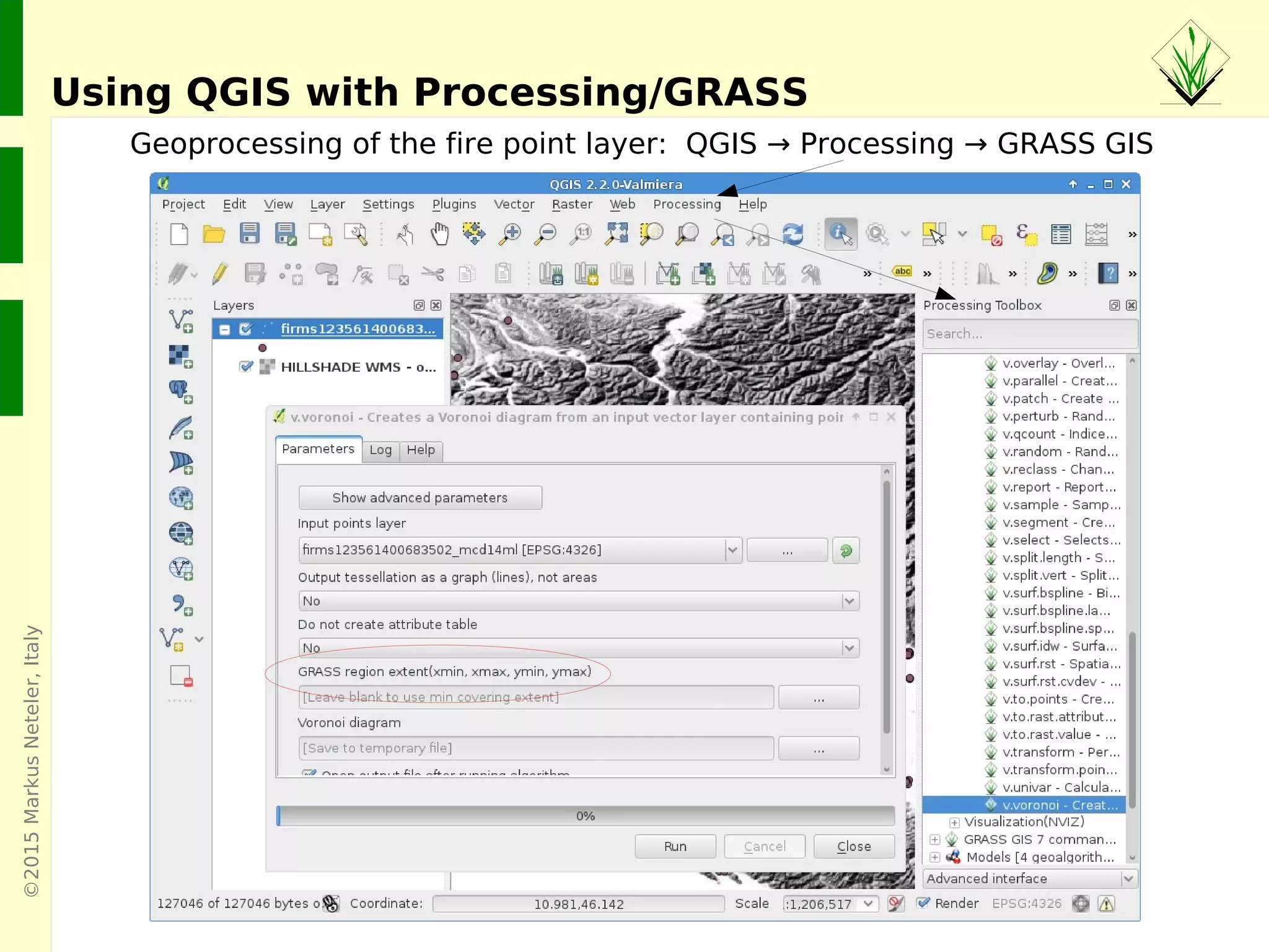
Task: Open the Processing menu
Action: coord(687,204)
